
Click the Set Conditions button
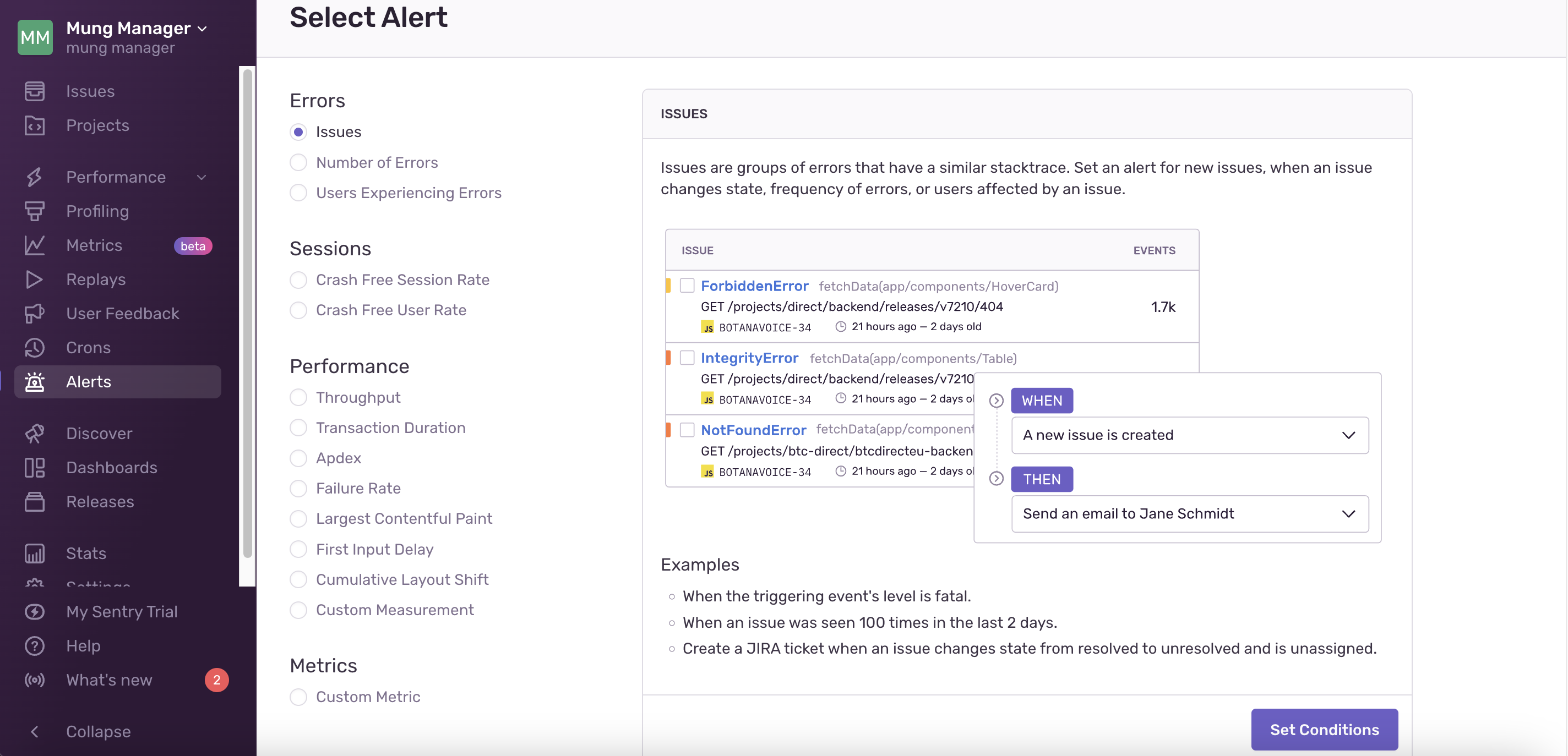click(1324, 729)
